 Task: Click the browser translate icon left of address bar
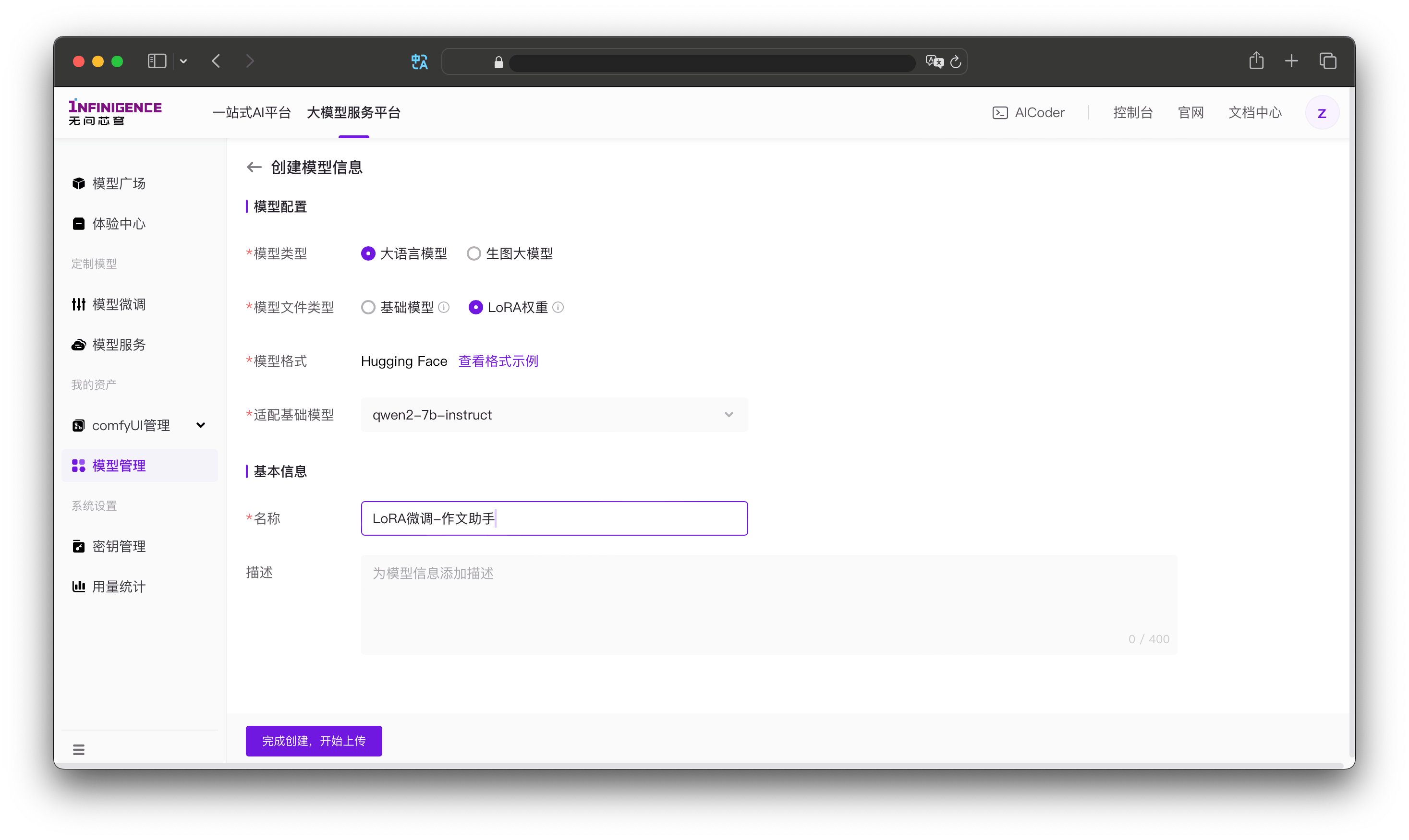(x=420, y=61)
